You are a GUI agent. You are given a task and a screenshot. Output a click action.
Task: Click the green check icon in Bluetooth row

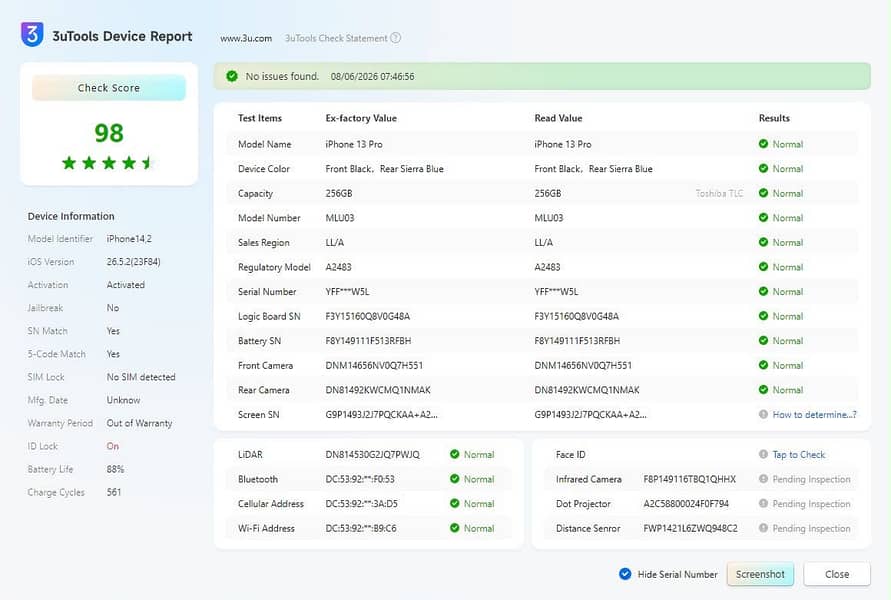[x=455, y=479]
